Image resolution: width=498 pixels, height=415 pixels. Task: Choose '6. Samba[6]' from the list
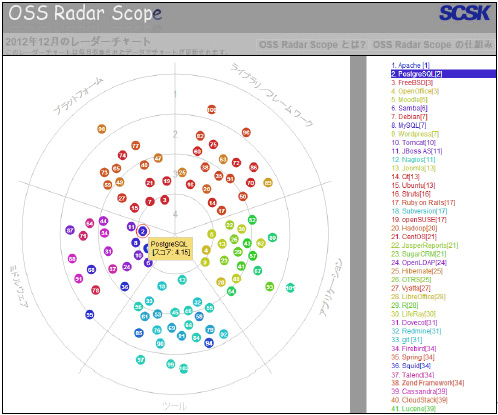coord(409,108)
